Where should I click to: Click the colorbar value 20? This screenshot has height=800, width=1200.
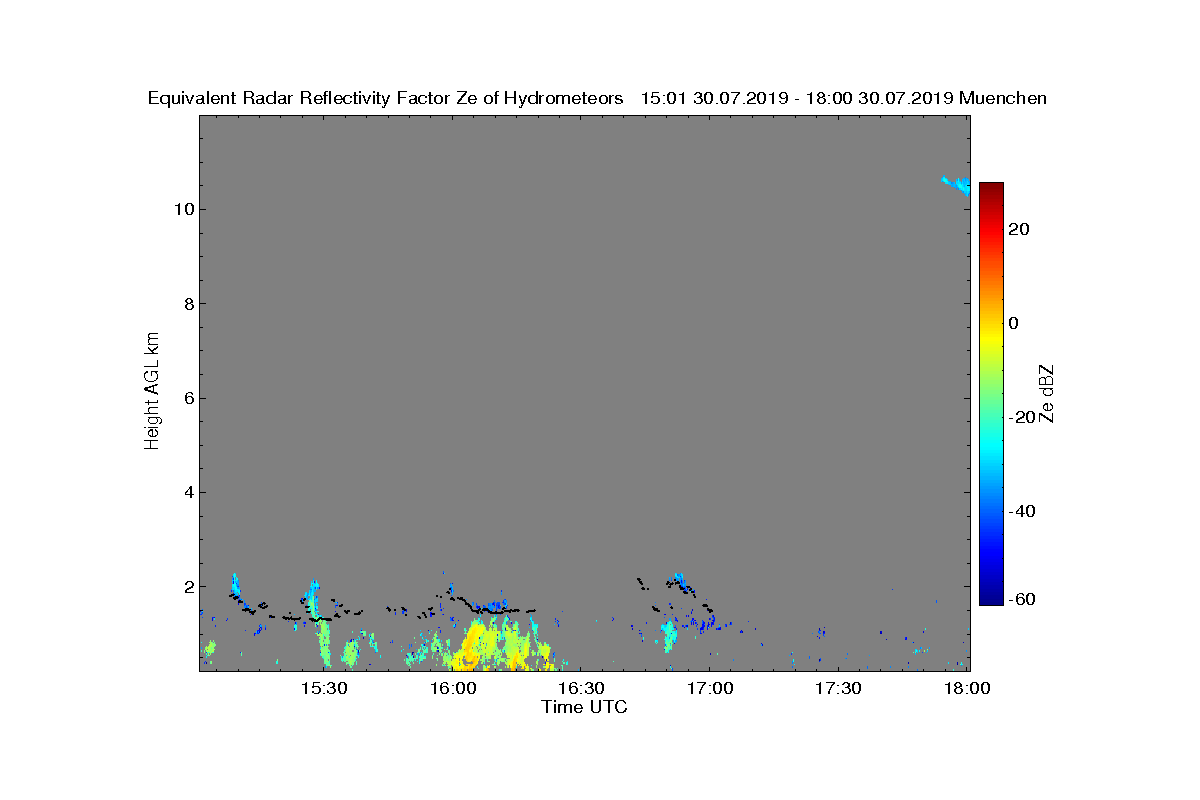(1020, 229)
